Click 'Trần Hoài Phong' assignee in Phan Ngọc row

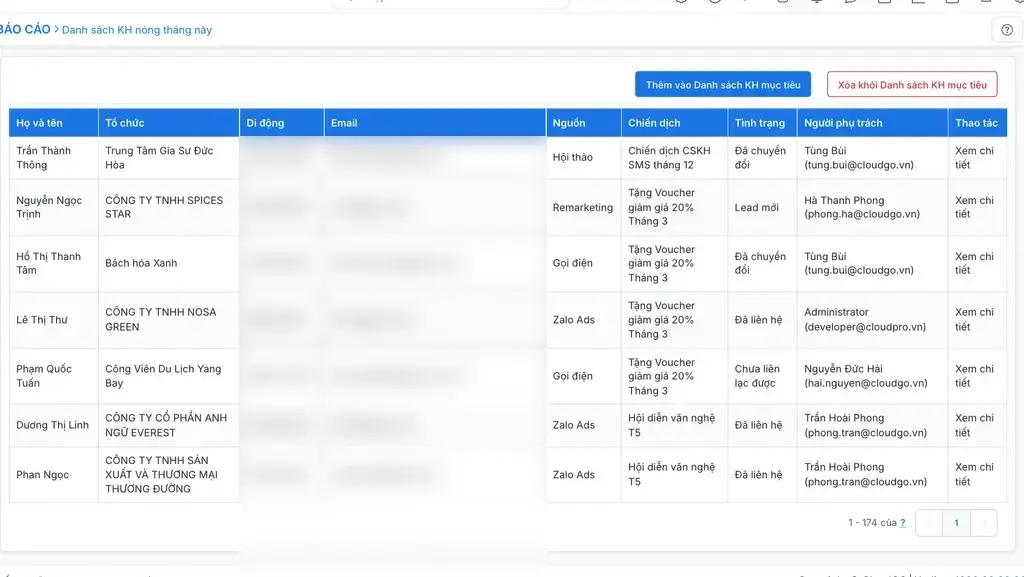pos(865,475)
